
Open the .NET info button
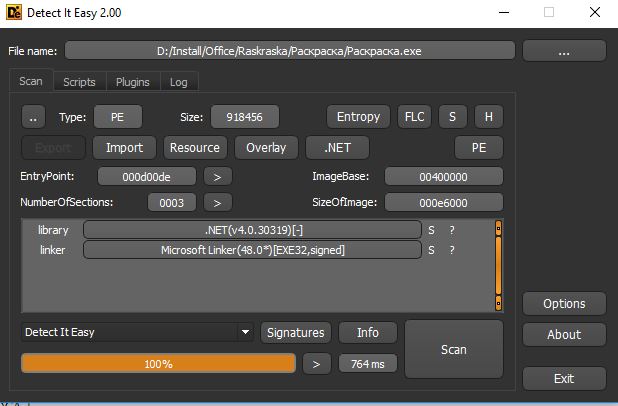tap(337, 148)
